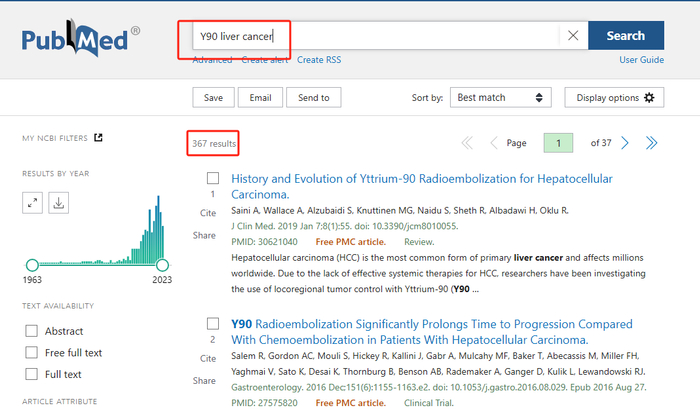
Task: Click Share for result 2
Action: click(204, 381)
